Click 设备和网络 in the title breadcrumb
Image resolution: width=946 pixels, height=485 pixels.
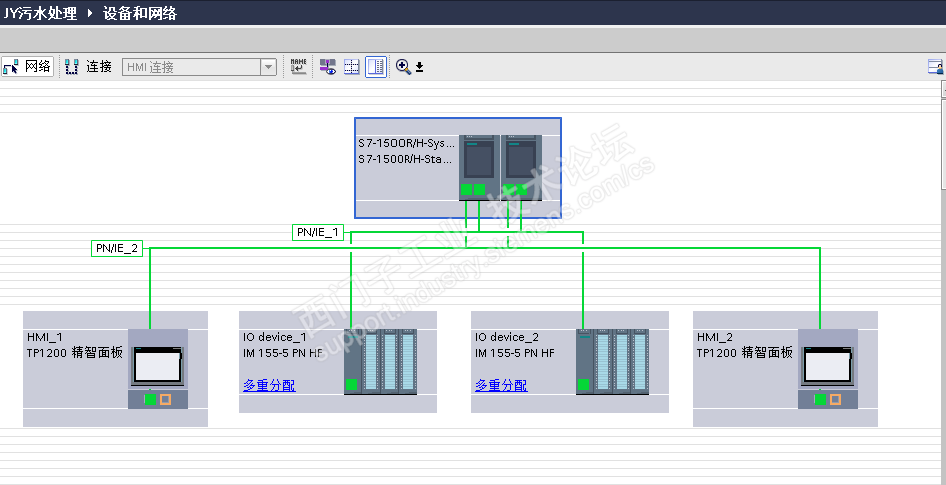click(x=140, y=13)
